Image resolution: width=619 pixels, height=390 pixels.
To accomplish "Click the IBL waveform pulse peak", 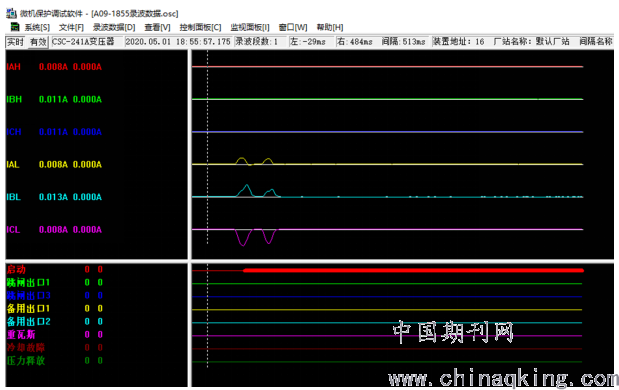I will click(x=246, y=186).
